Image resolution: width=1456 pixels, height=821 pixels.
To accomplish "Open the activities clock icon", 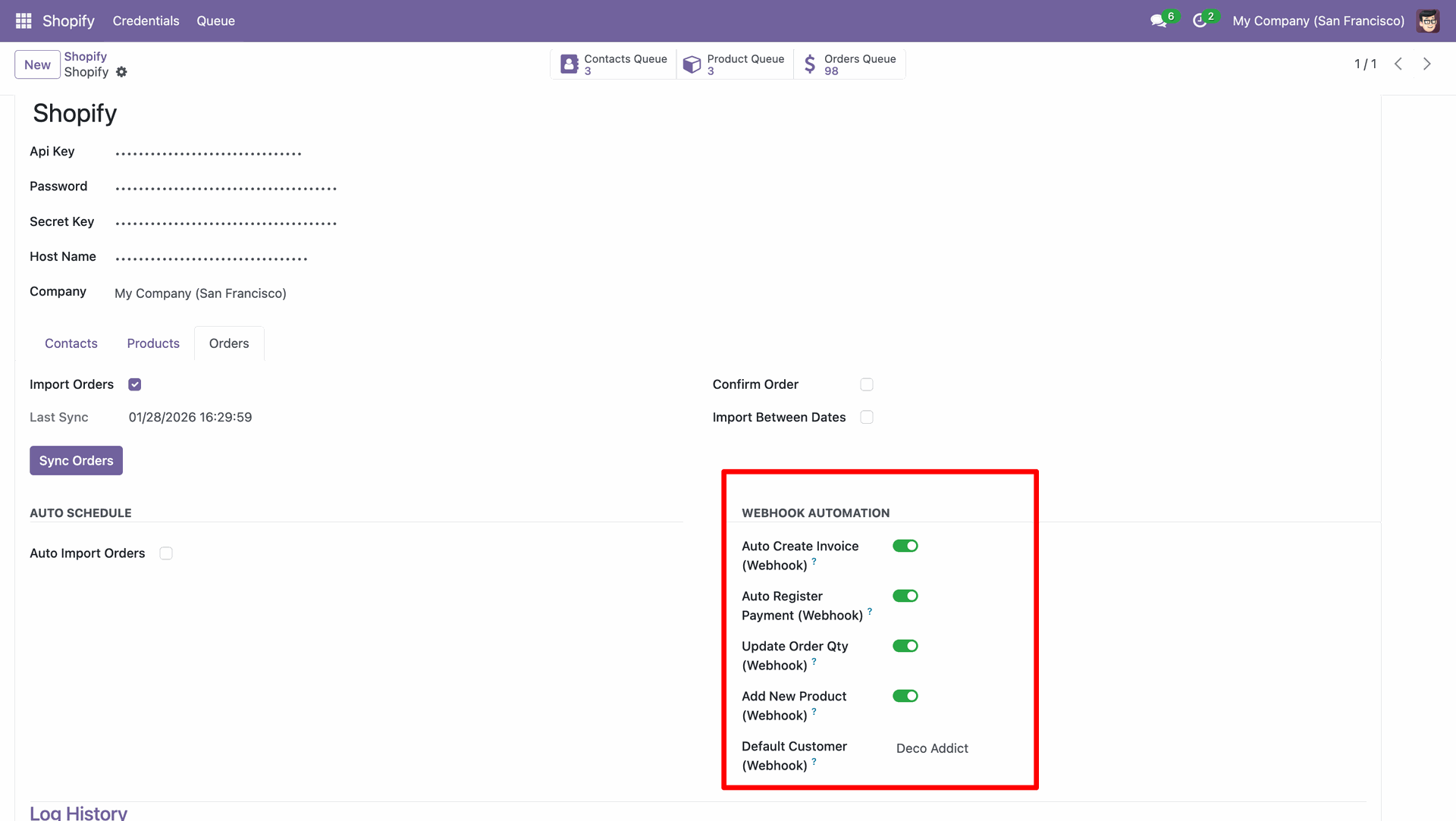I will click(1200, 20).
